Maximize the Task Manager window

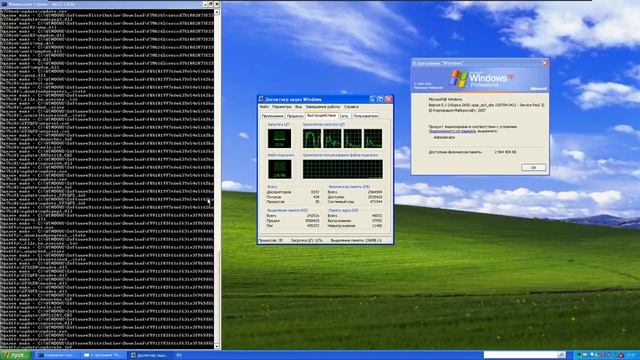click(380, 99)
